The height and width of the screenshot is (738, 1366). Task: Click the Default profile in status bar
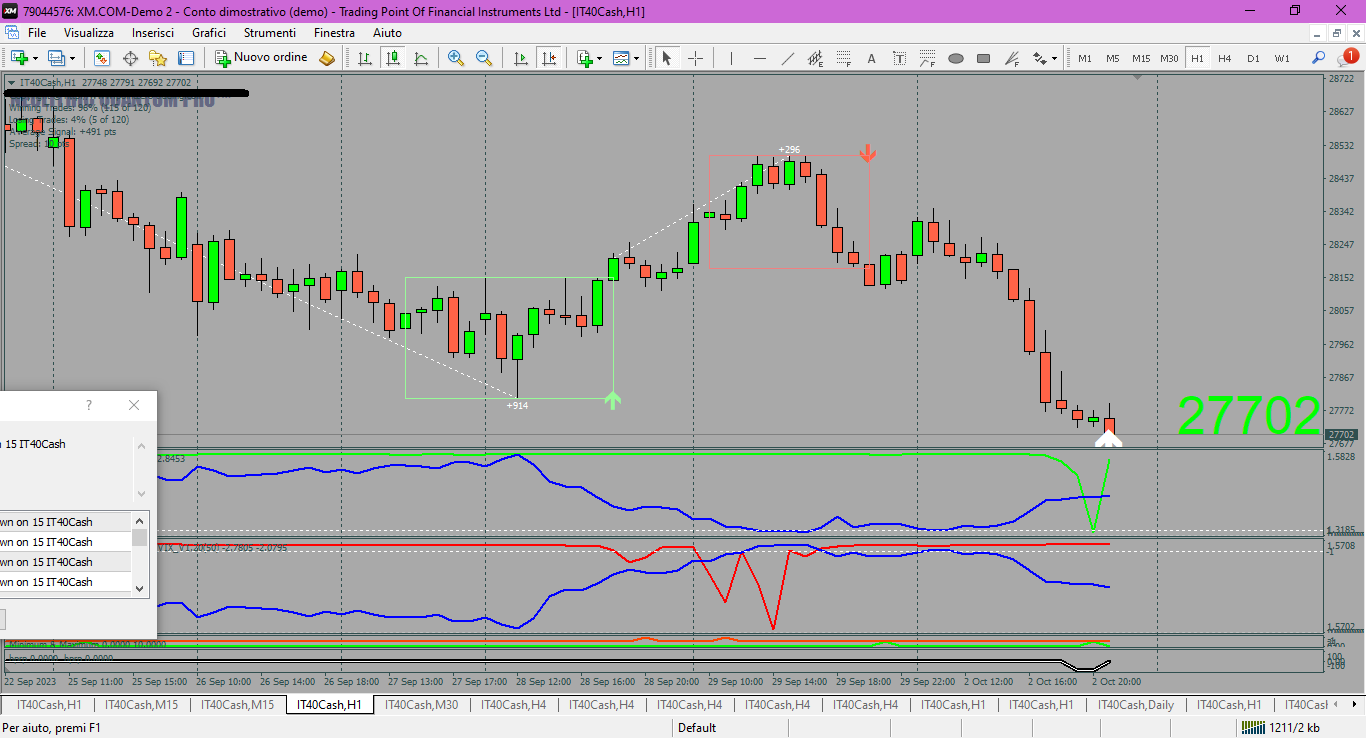click(696, 728)
